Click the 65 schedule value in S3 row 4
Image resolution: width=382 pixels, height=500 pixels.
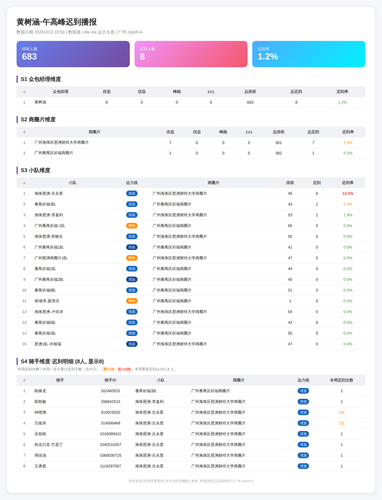290,226
